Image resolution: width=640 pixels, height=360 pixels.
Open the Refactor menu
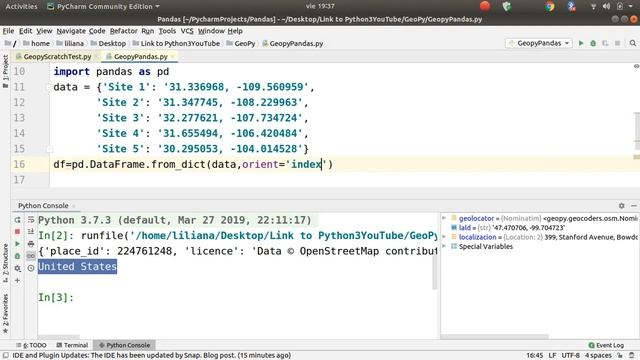pyautogui.click(x=123, y=31)
